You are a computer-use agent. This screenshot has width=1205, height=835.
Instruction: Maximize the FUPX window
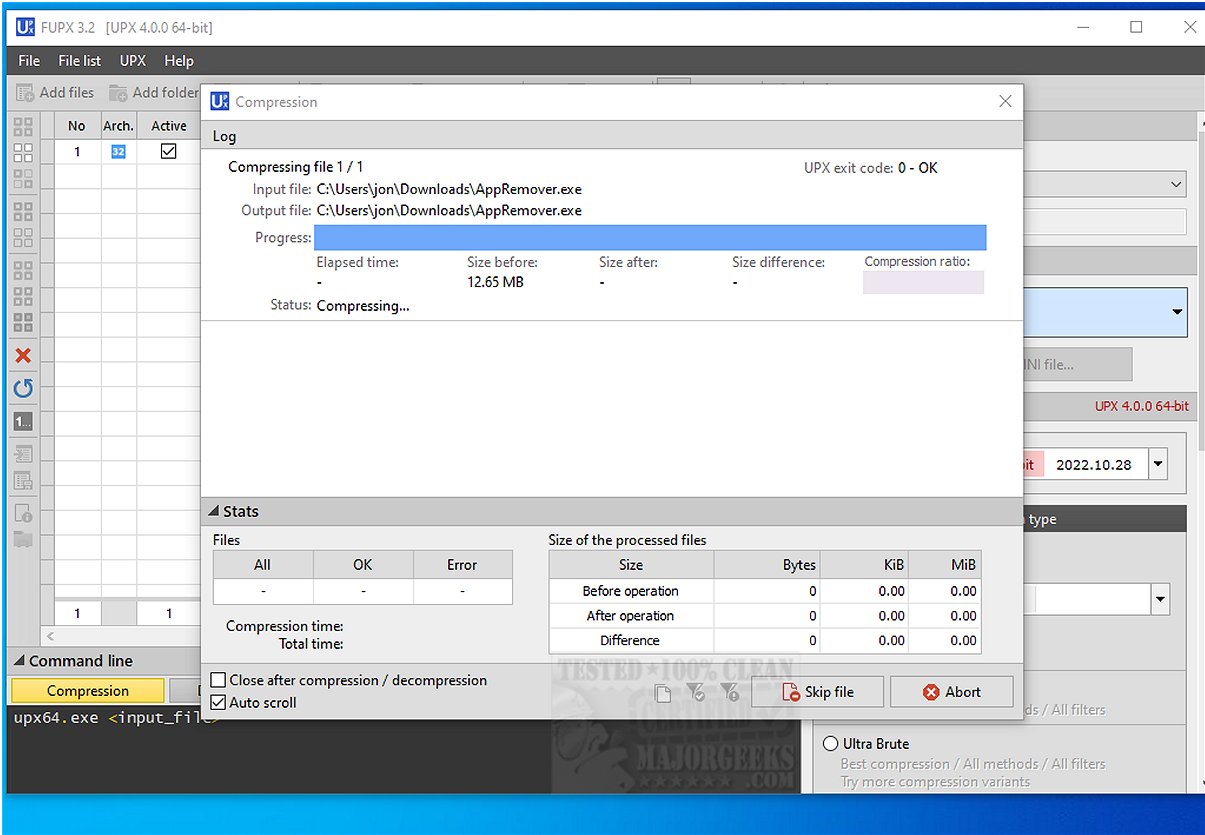tap(1136, 27)
